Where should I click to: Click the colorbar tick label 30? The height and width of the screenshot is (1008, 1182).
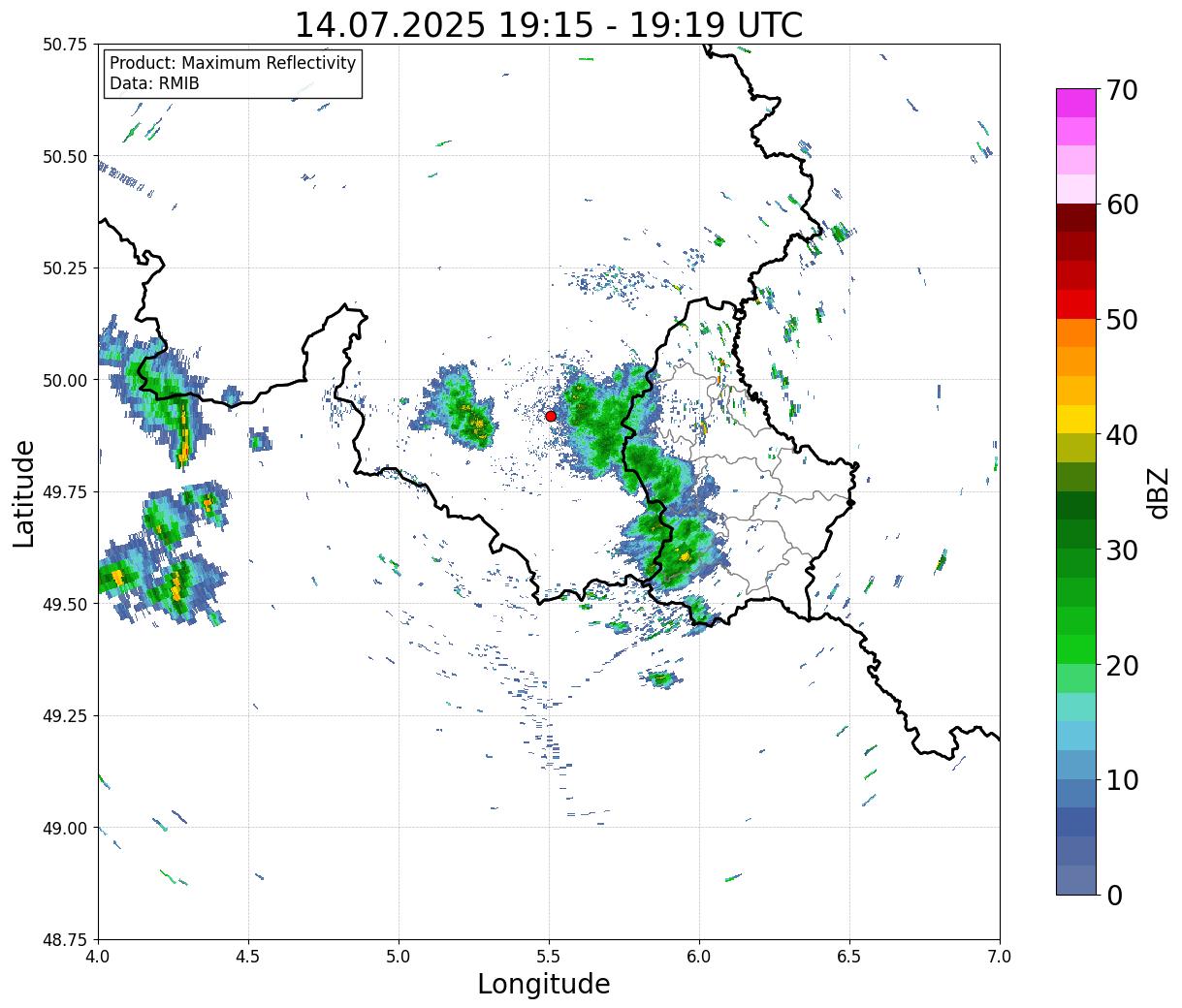point(1121,551)
